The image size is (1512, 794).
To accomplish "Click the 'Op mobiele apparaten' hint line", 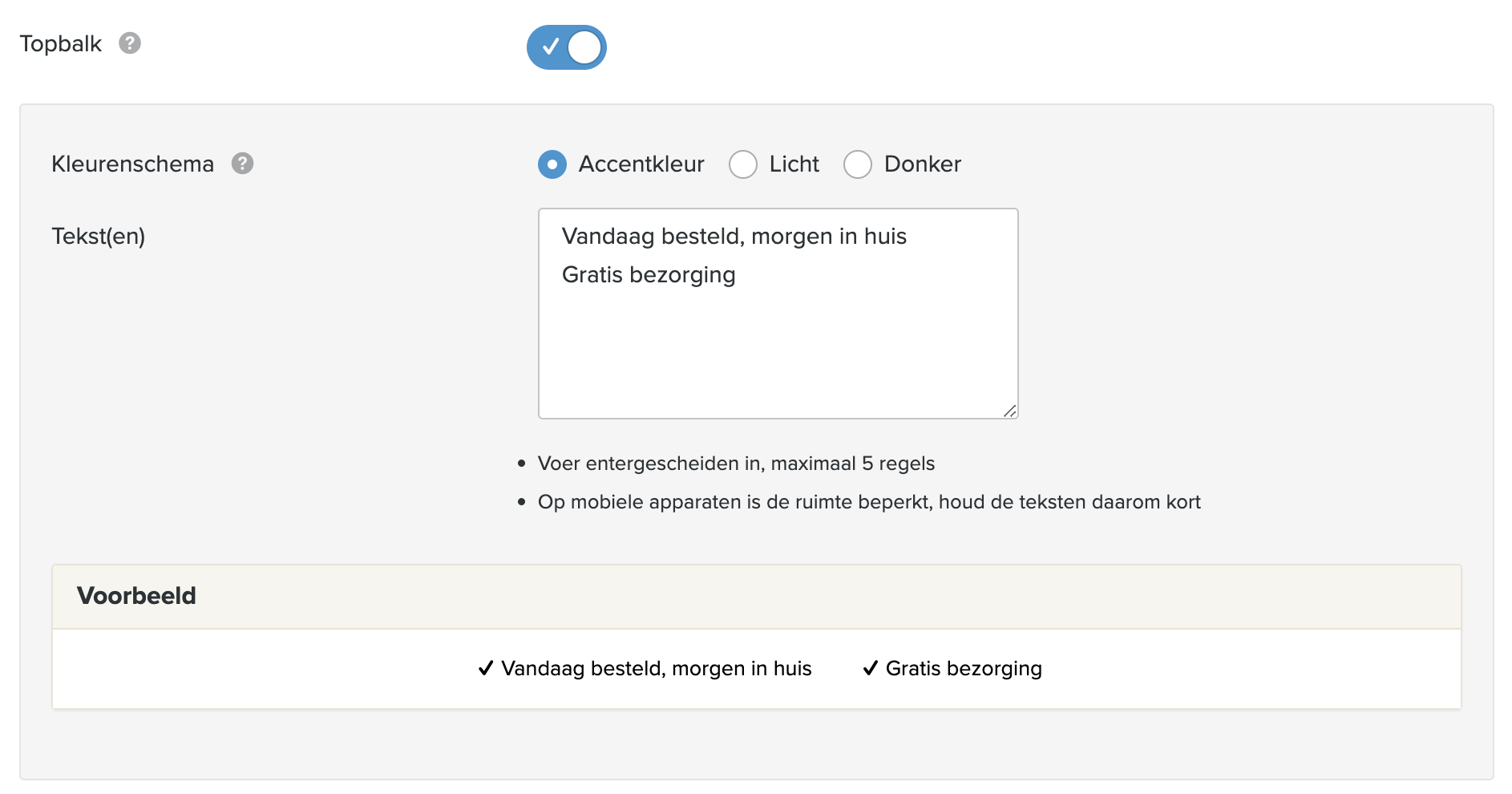I will (x=869, y=502).
